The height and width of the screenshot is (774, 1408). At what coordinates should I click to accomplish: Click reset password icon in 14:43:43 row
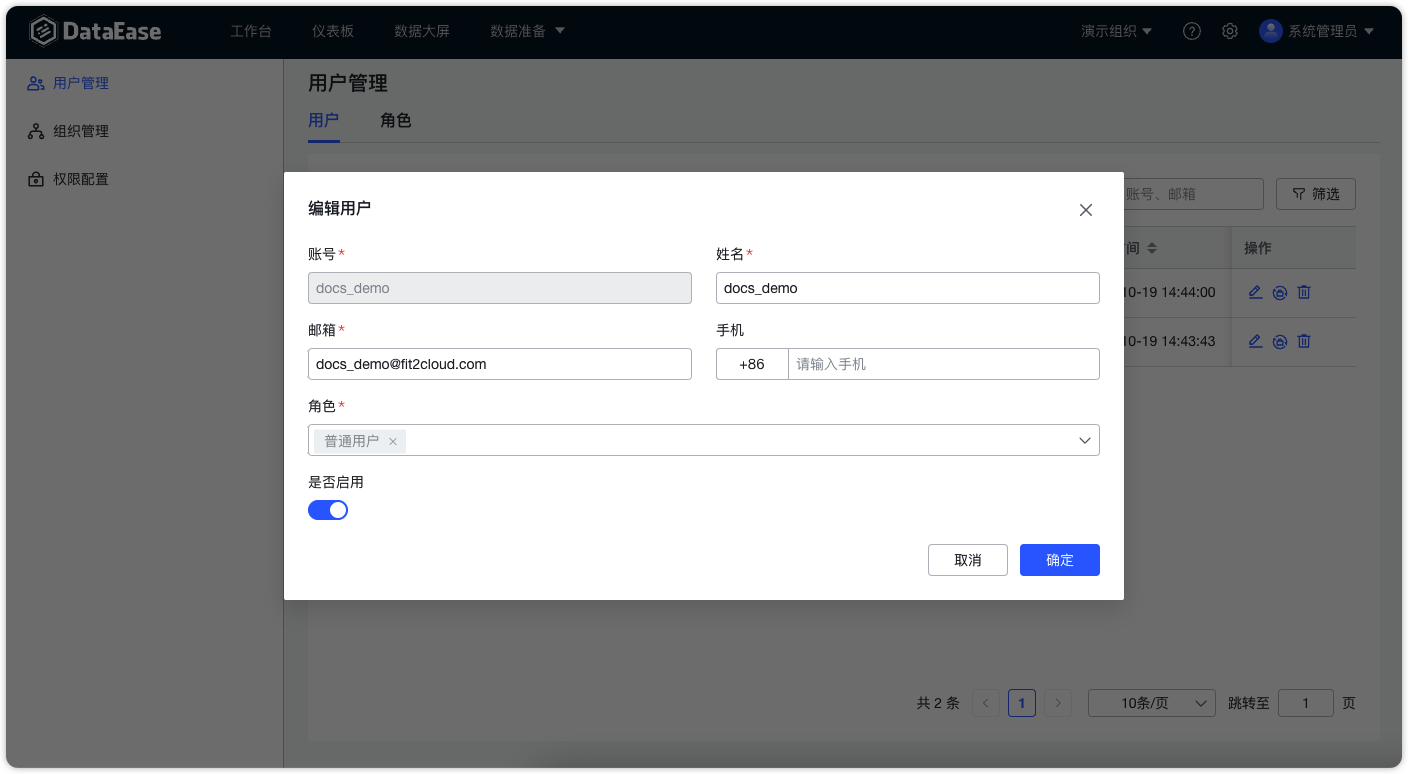pyautogui.click(x=1280, y=342)
